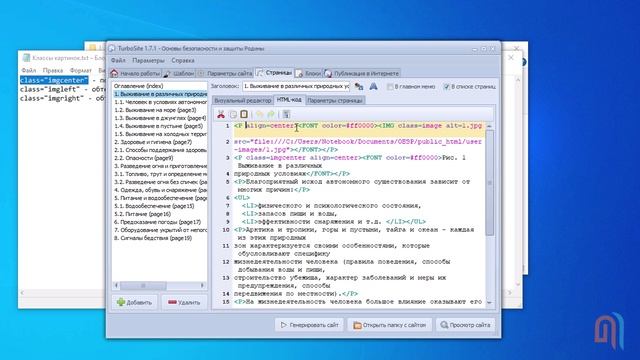640x360 pixels.
Task: Open the Файл menu in TurboSite
Action: [118, 60]
